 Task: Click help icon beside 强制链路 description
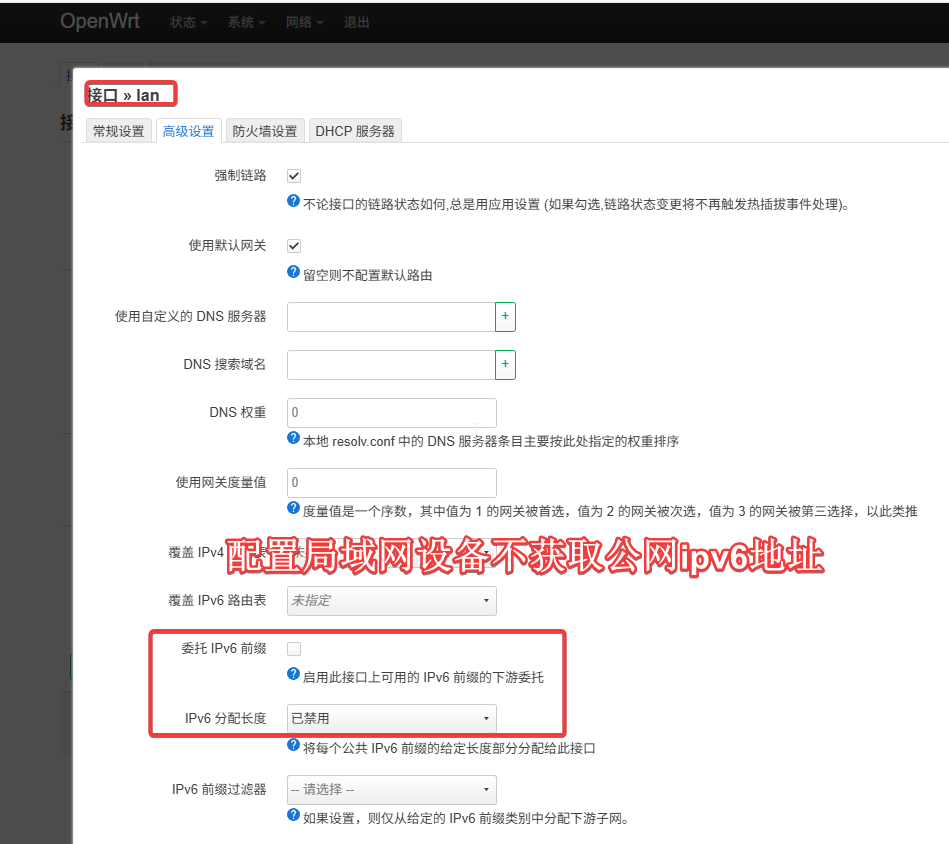point(294,201)
